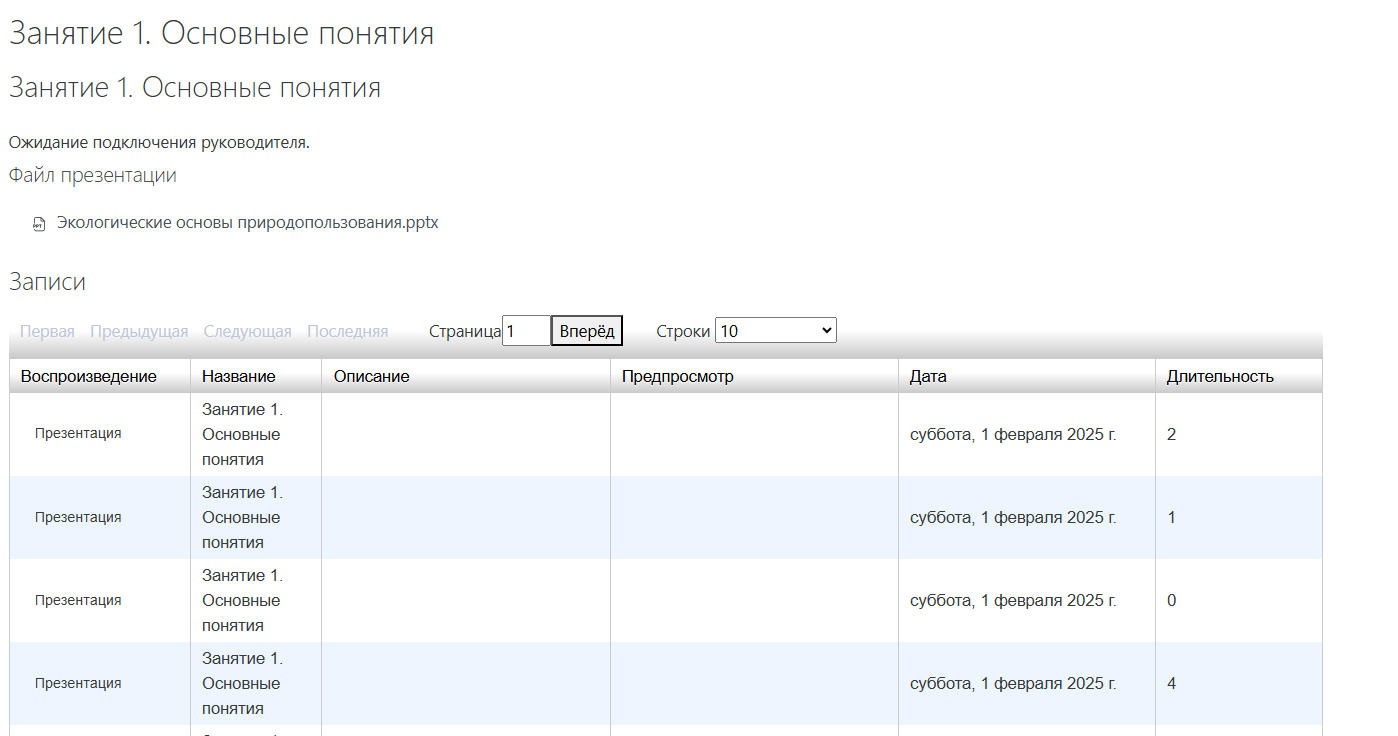Open Экологические основы природопользования.pptx file link
This screenshot has width=1398, height=736.
[247, 223]
